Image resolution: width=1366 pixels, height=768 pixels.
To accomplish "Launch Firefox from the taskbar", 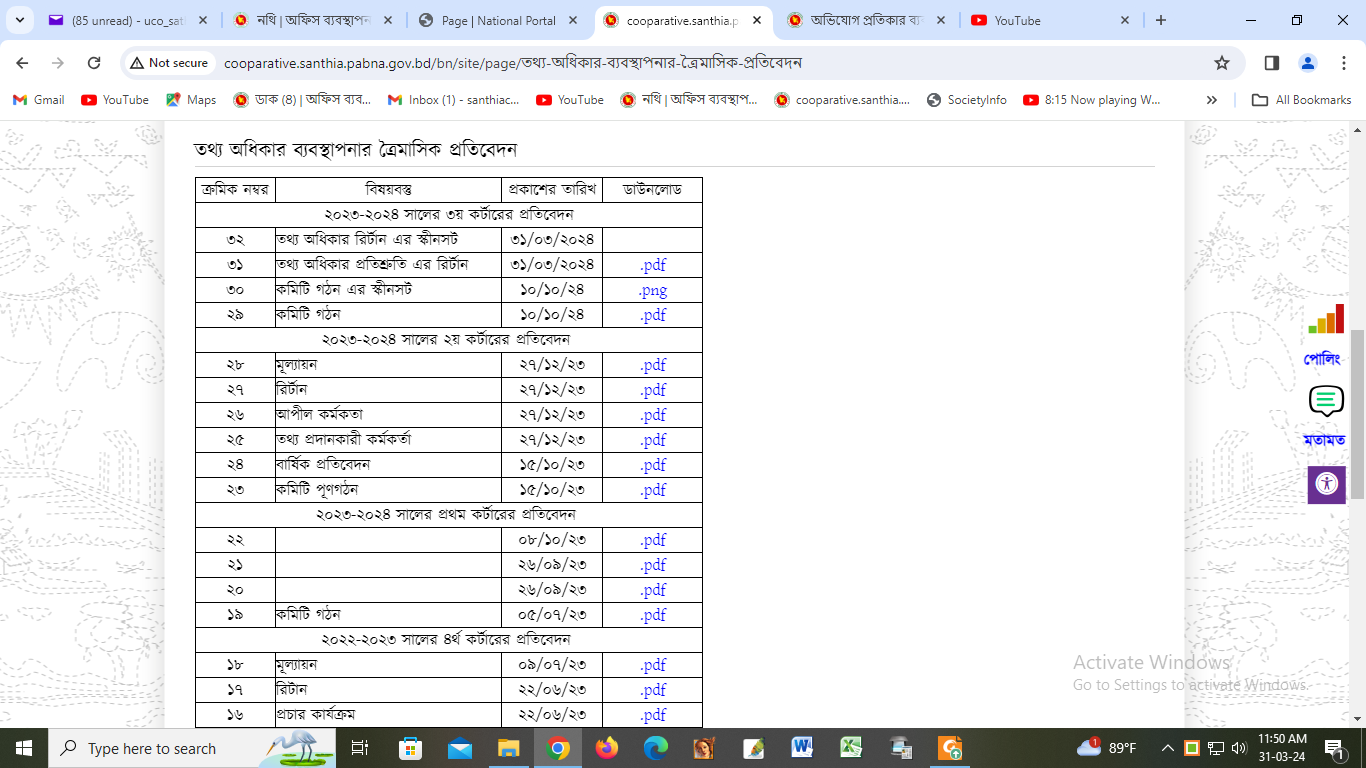I will 606,748.
